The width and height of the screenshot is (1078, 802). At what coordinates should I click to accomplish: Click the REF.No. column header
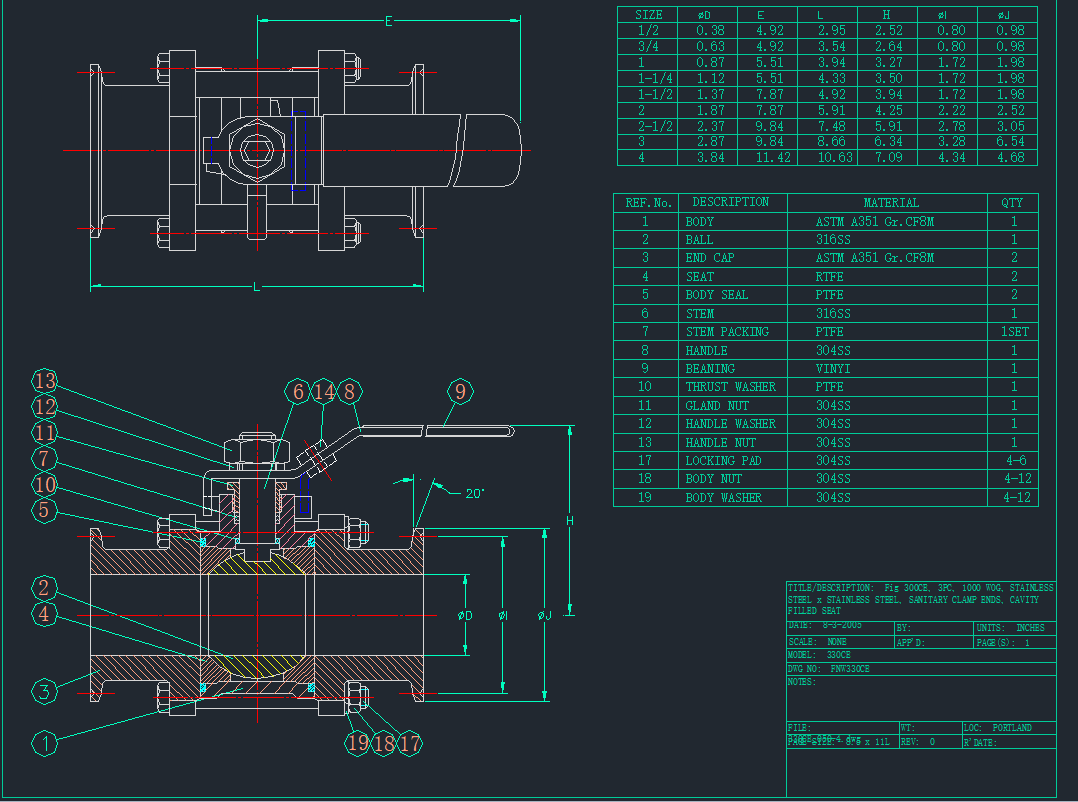tap(648, 203)
